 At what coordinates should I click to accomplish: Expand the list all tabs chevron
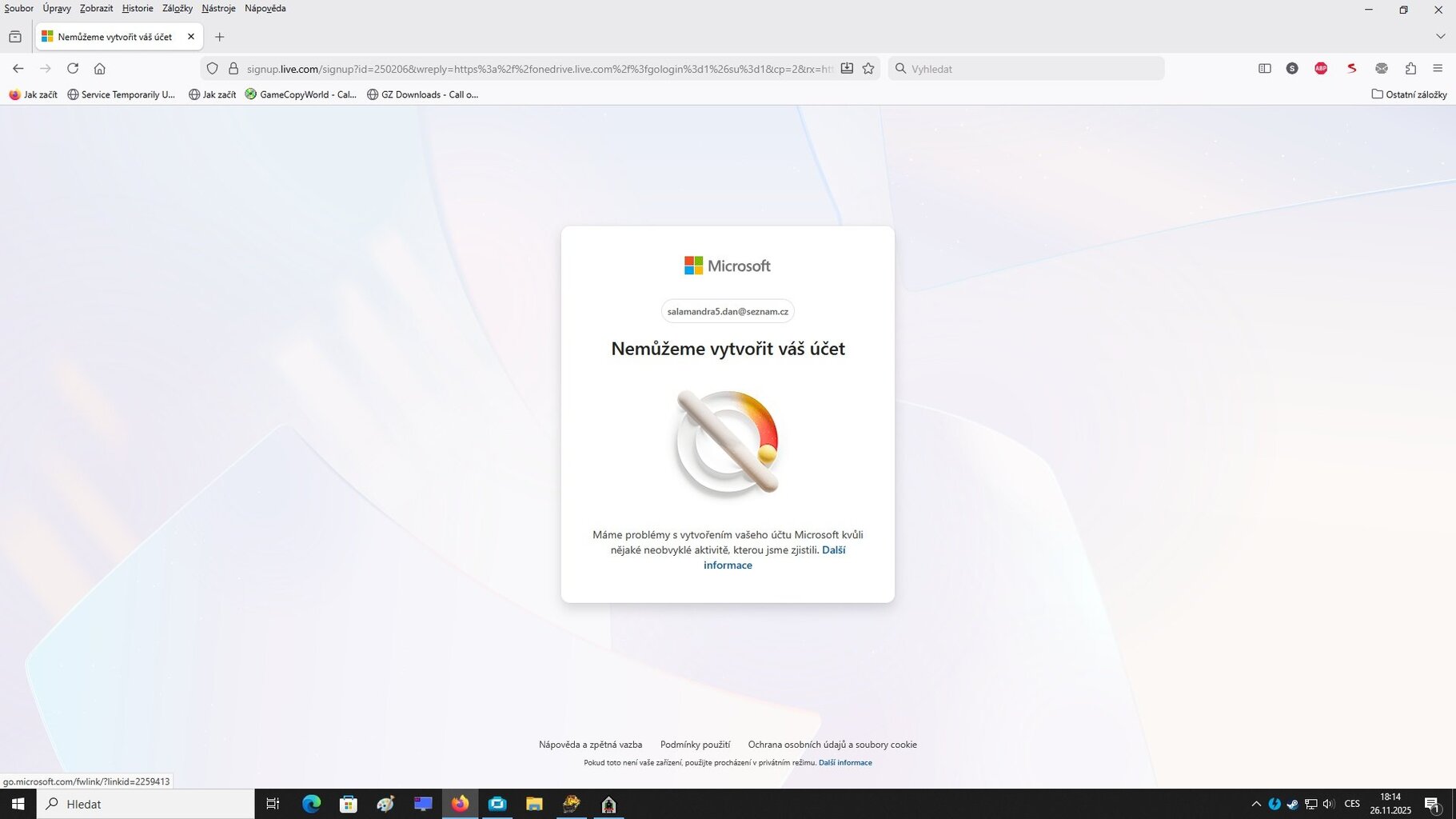click(1440, 37)
